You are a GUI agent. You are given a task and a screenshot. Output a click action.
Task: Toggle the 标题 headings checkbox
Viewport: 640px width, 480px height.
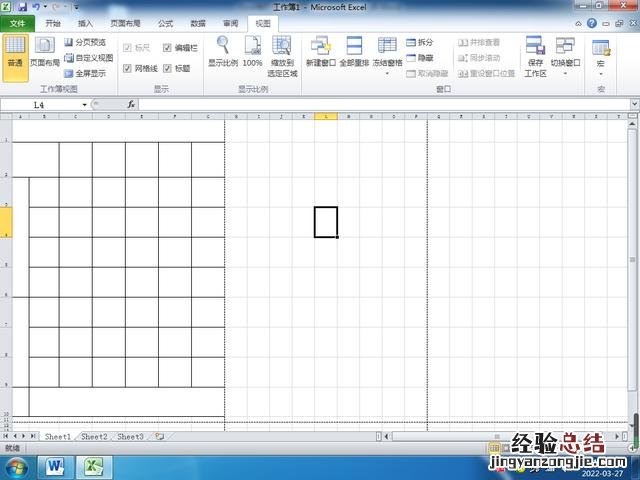[167, 69]
